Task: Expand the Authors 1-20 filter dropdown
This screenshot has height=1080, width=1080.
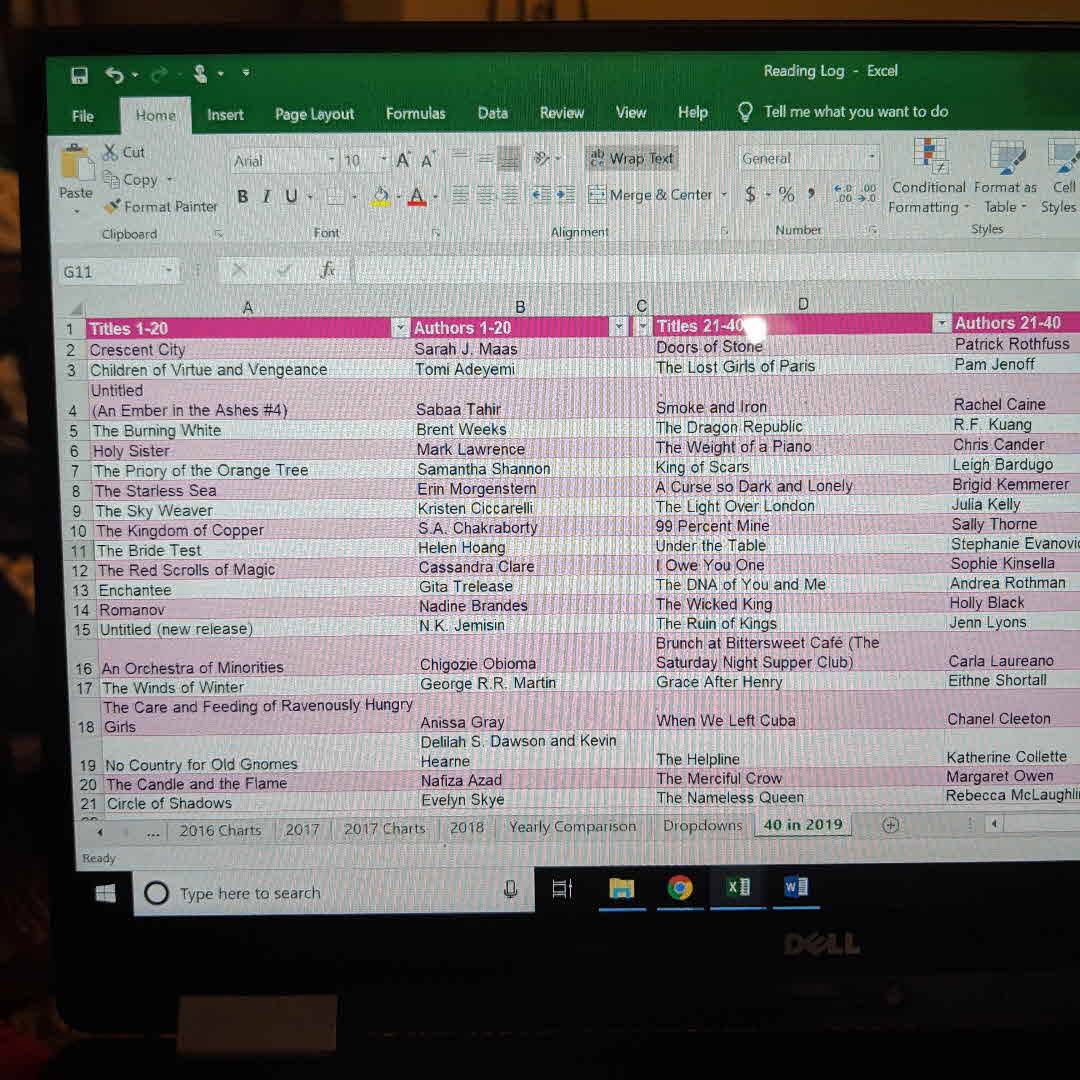Action: 619,327
